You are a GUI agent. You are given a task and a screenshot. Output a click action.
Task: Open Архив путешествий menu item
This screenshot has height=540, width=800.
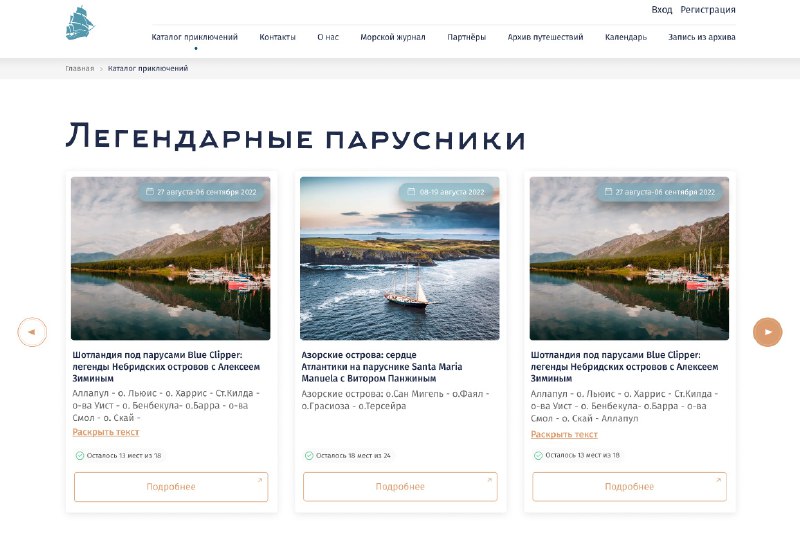click(545, 37)
